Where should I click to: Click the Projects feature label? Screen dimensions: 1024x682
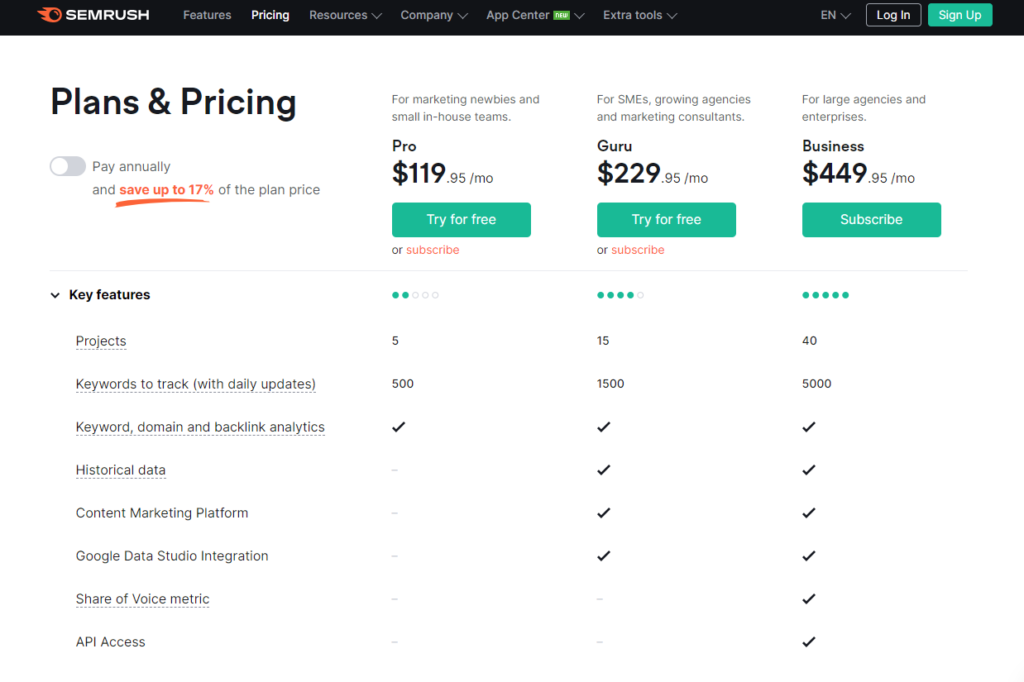click(101, 341)
